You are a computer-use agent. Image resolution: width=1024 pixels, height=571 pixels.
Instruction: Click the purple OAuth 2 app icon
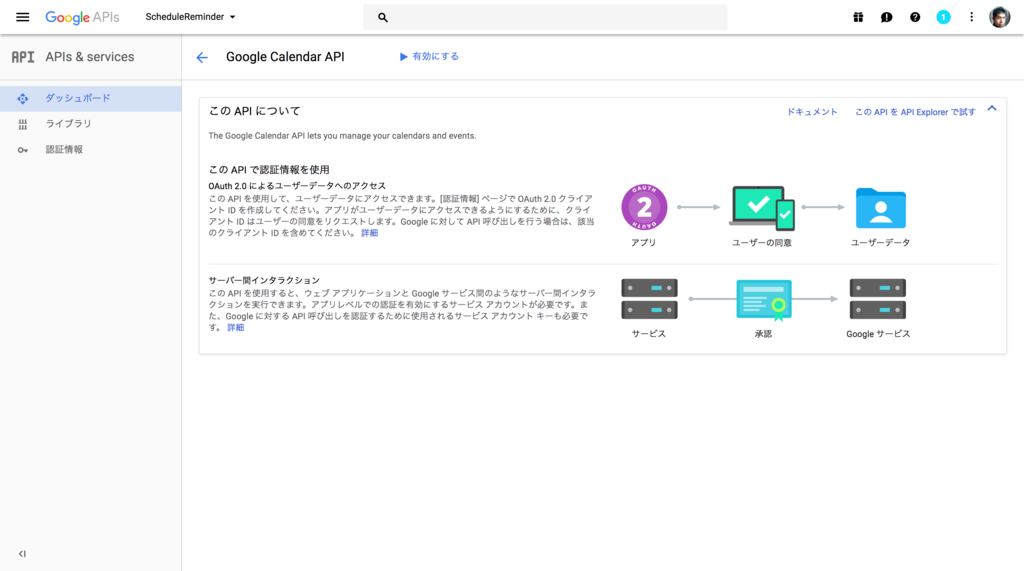(x=644, y=207)
